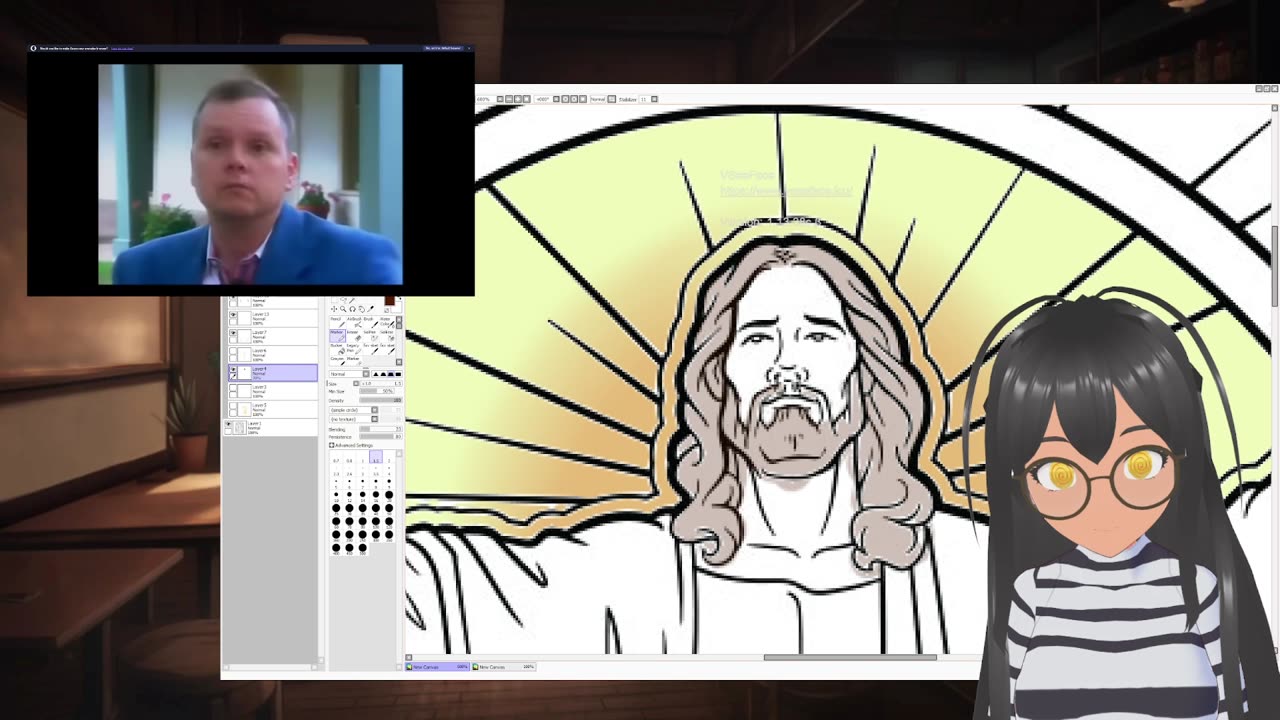
Task: Choose the Move layer tool
Action: coord(334,309)
